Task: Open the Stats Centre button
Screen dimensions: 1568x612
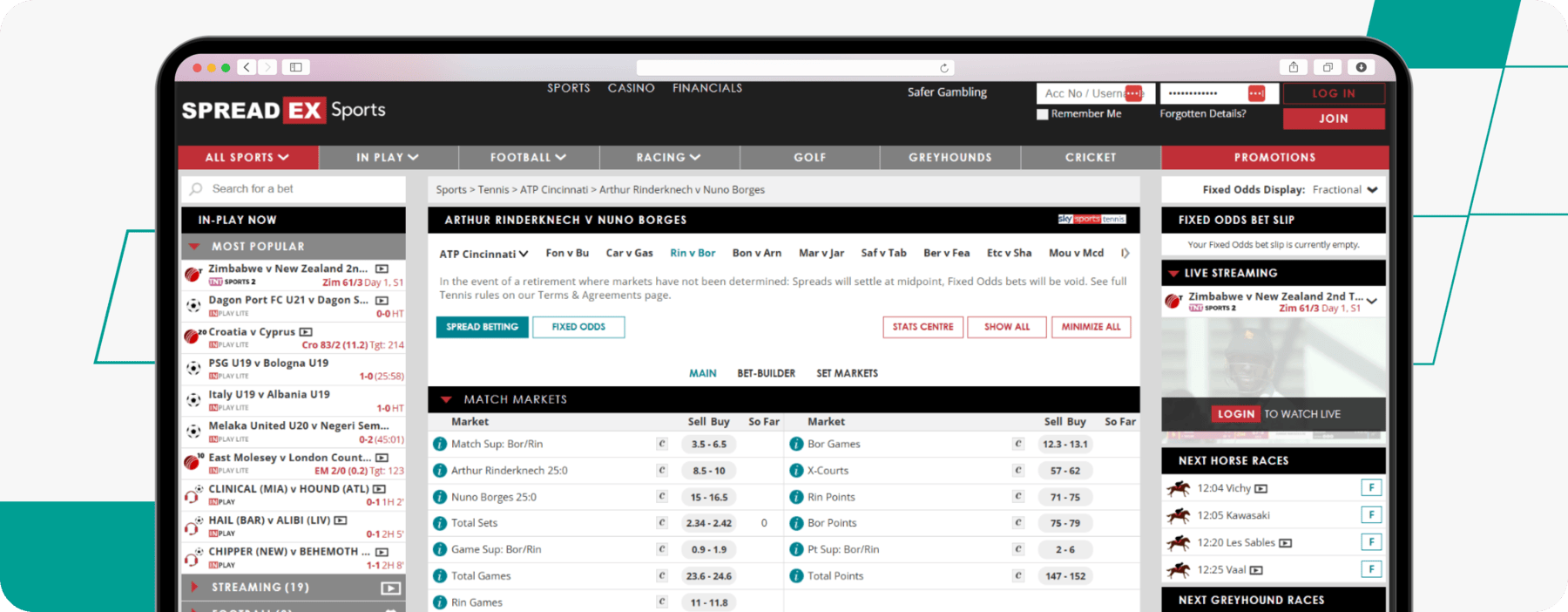Action: point(923,327)
